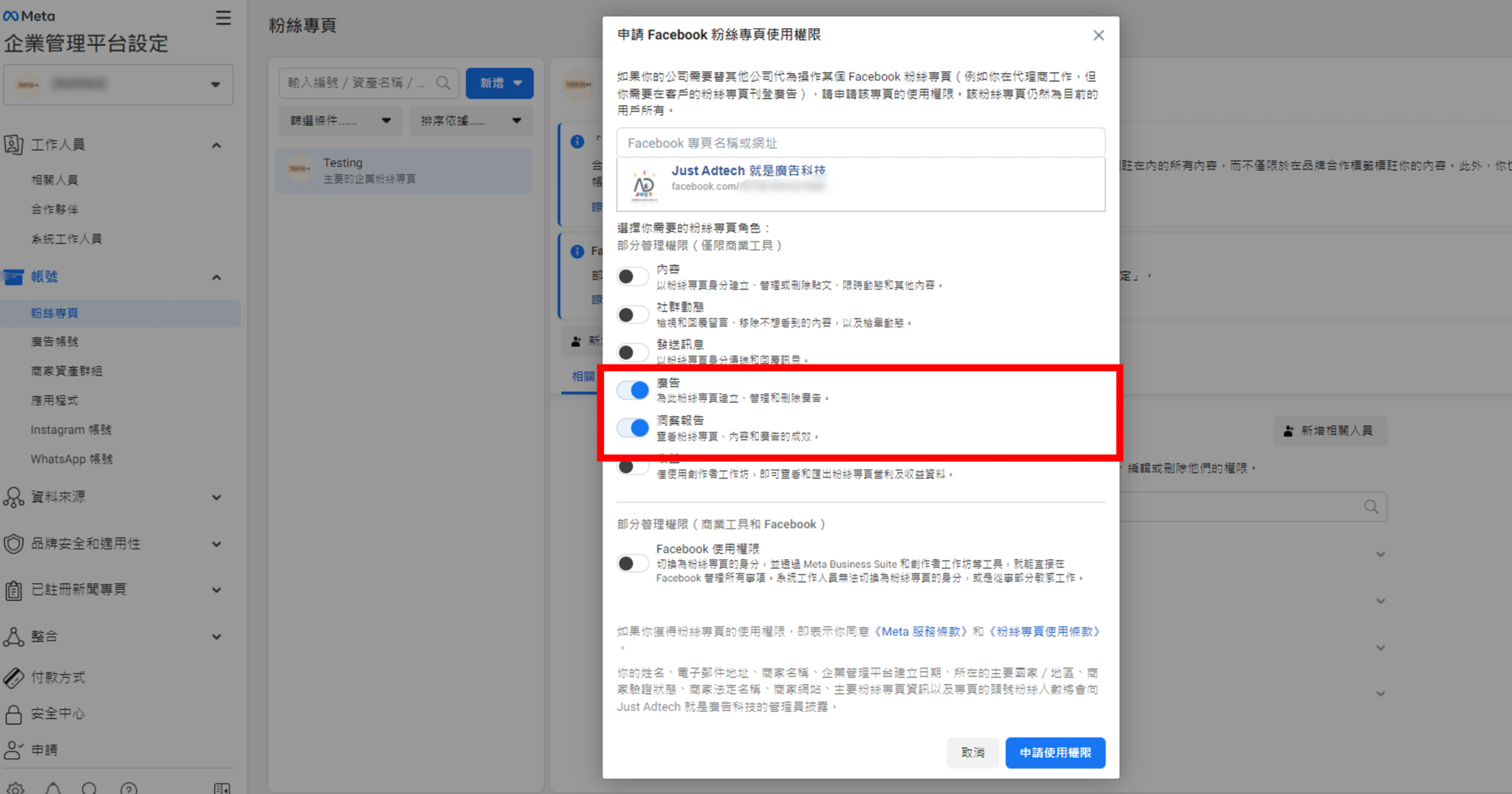The width and height of the screenshot is (1512, 794).
Task: Expand the 整合 section
Action: (x=216, y=637)
